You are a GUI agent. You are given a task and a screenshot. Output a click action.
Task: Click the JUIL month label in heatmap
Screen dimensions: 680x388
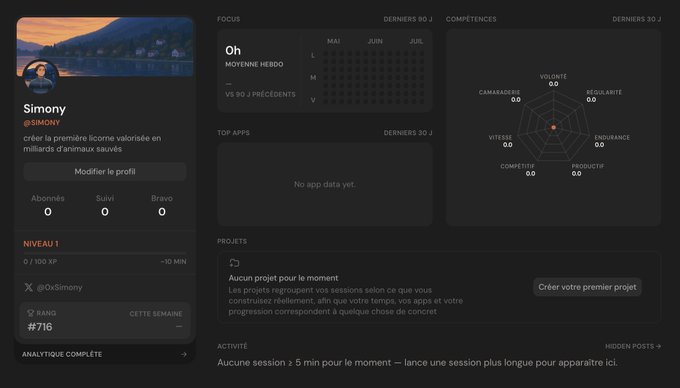click(x=416, y=41)
